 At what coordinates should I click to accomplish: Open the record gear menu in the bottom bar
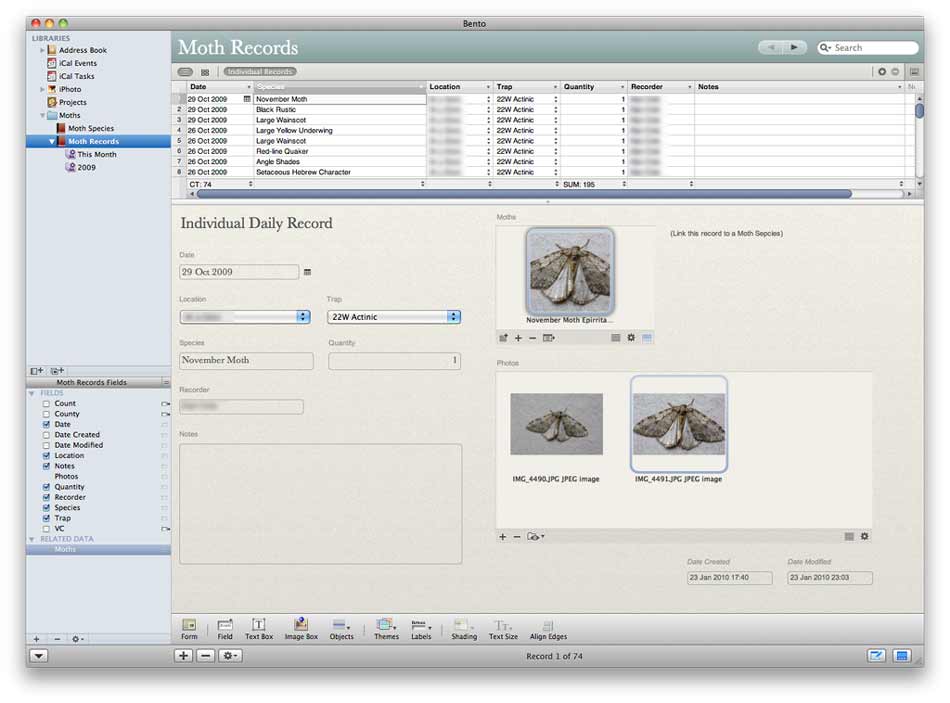[x=230, y=655]
